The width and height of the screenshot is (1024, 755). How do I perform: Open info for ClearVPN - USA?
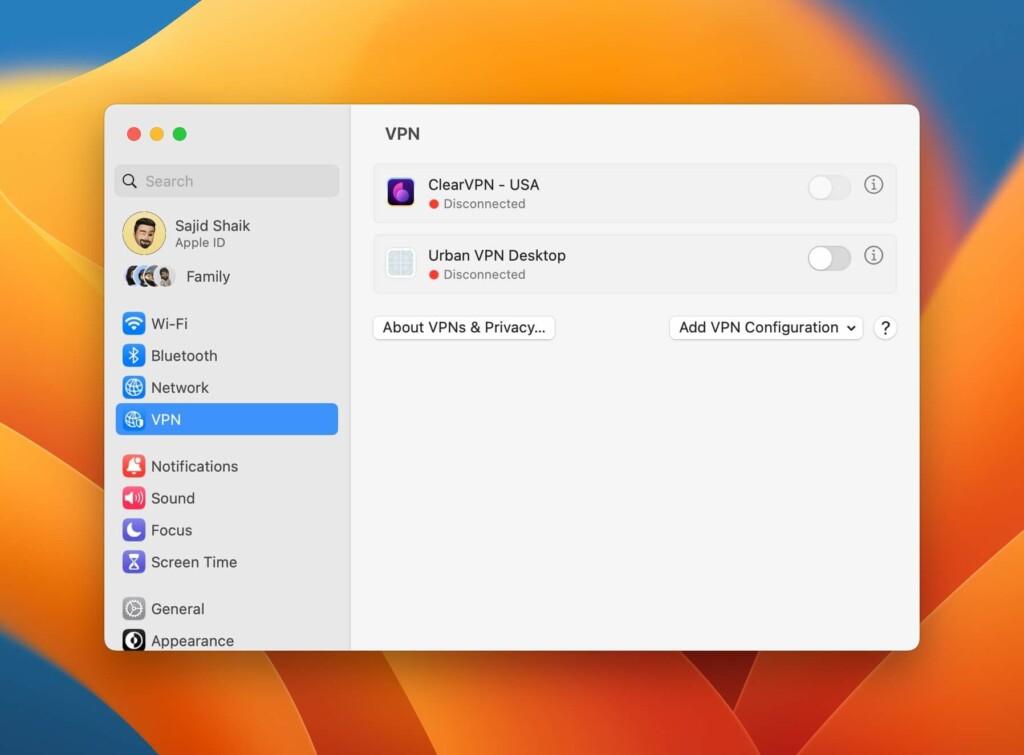coord(873,185)
